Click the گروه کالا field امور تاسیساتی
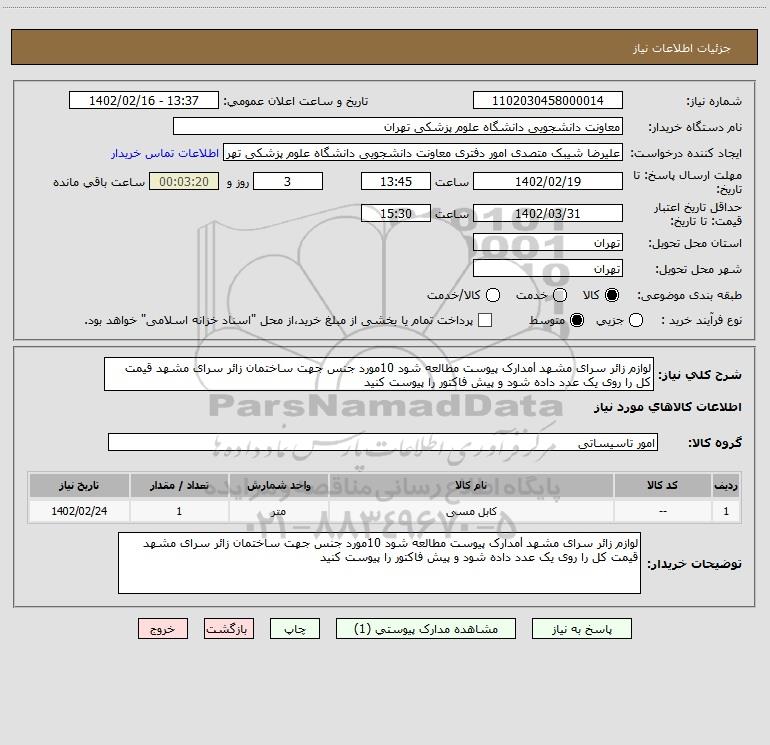Viewport: 770px width, 745px height. click(x=383, y=442)
